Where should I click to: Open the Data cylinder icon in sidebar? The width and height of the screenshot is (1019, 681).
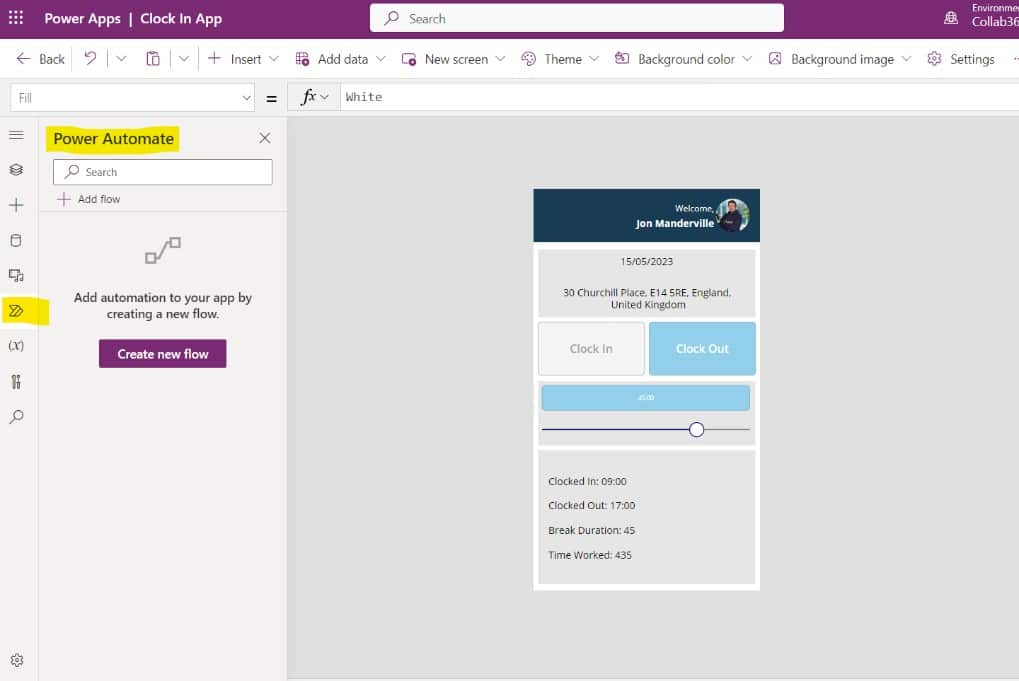tap(16, 240)
